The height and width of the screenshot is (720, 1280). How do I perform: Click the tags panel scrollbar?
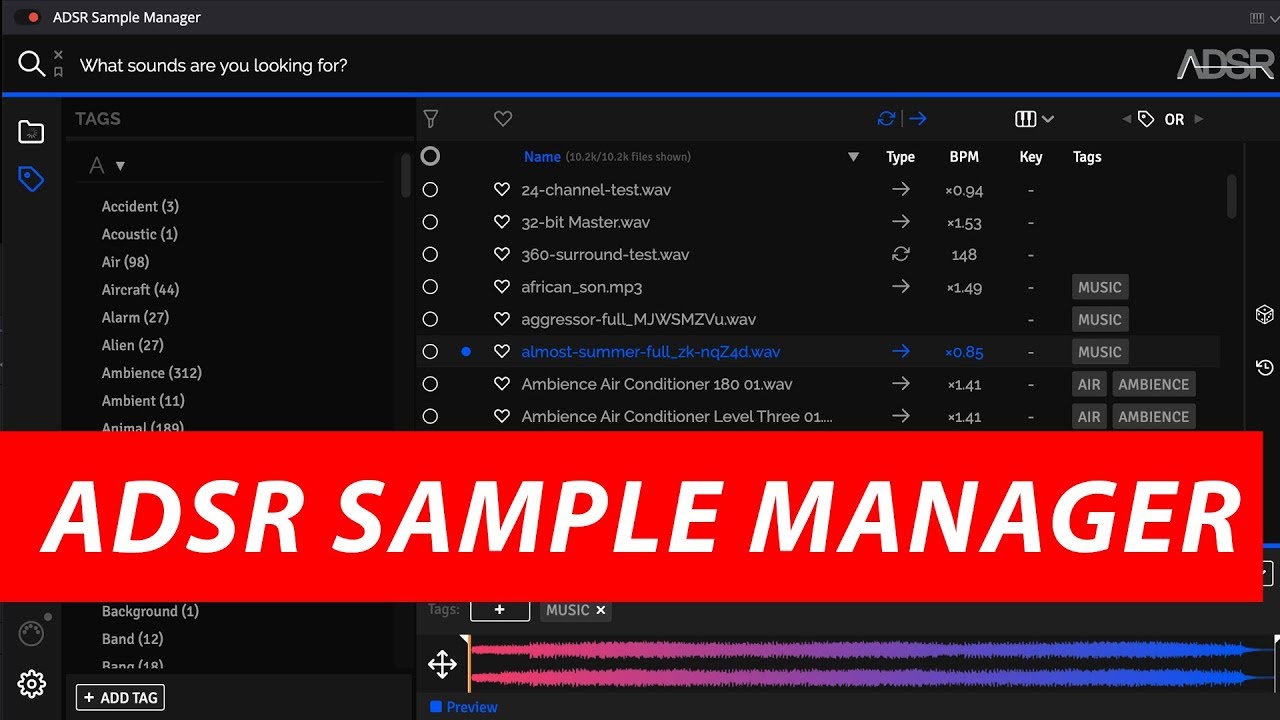point(405,175)
